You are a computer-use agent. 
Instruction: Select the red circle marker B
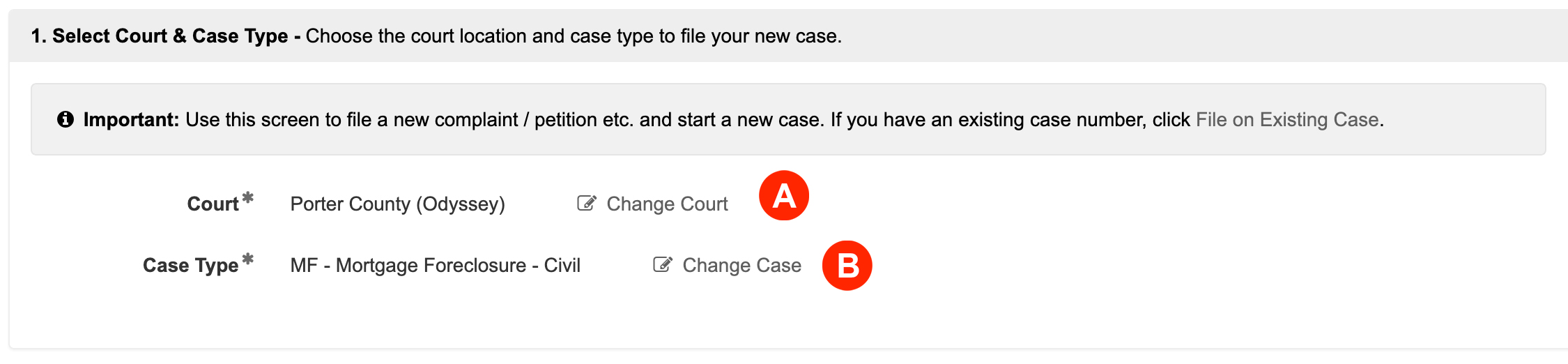847,266
